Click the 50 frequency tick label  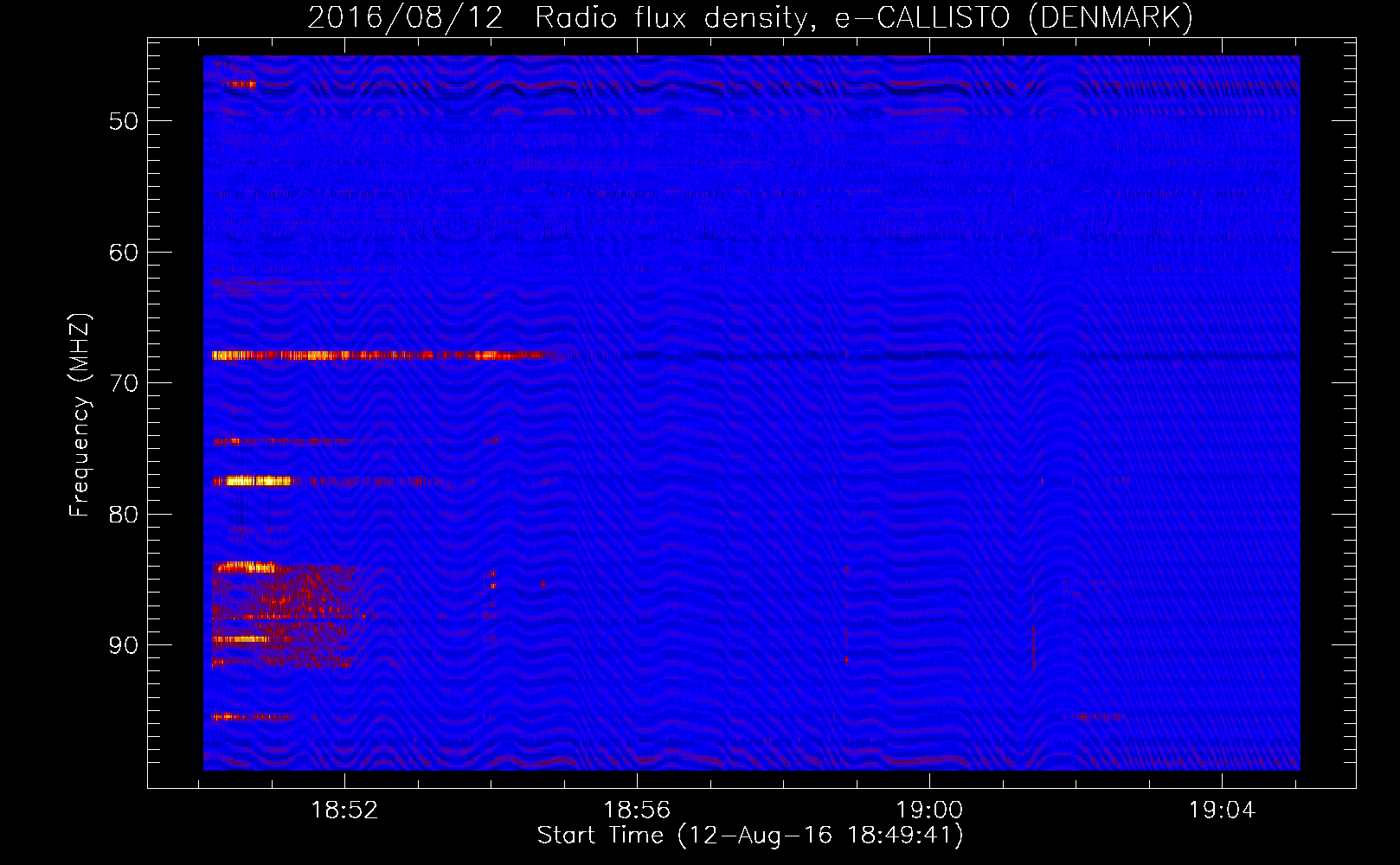pos(124,121)
